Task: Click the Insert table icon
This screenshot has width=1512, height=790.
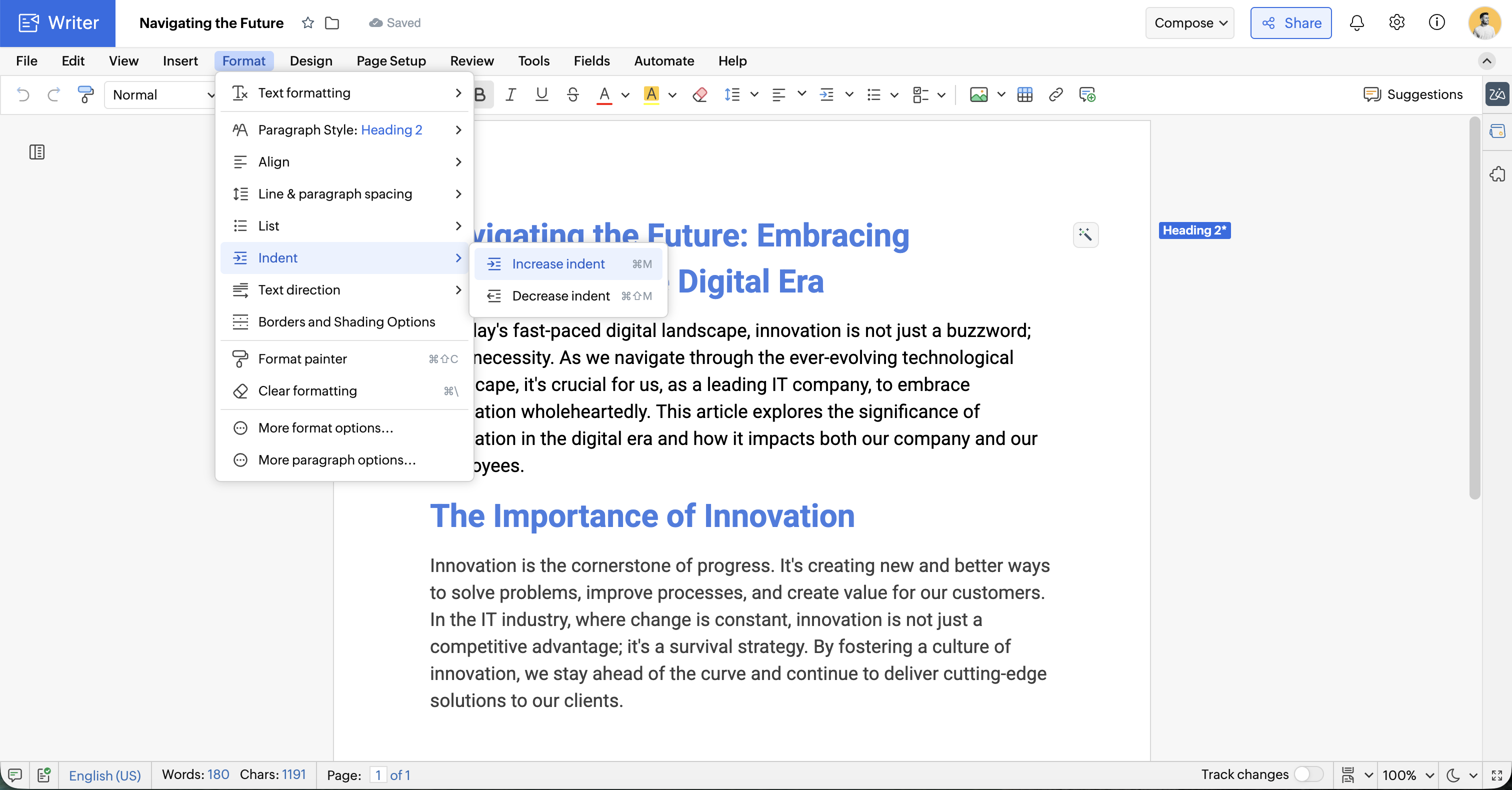Action: pos(1025,94)
